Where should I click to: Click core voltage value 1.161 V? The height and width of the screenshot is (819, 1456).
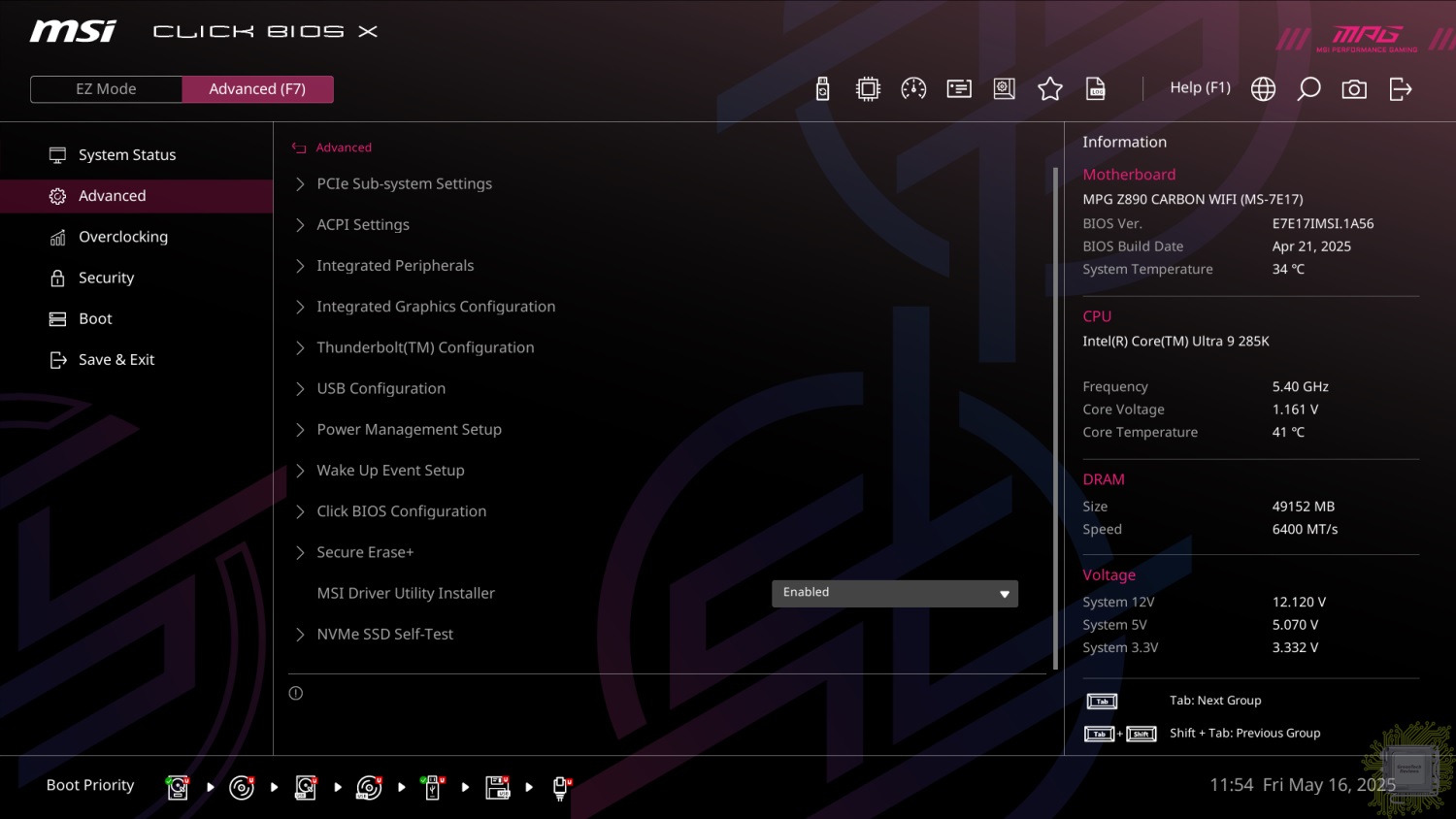[1295, 409]
